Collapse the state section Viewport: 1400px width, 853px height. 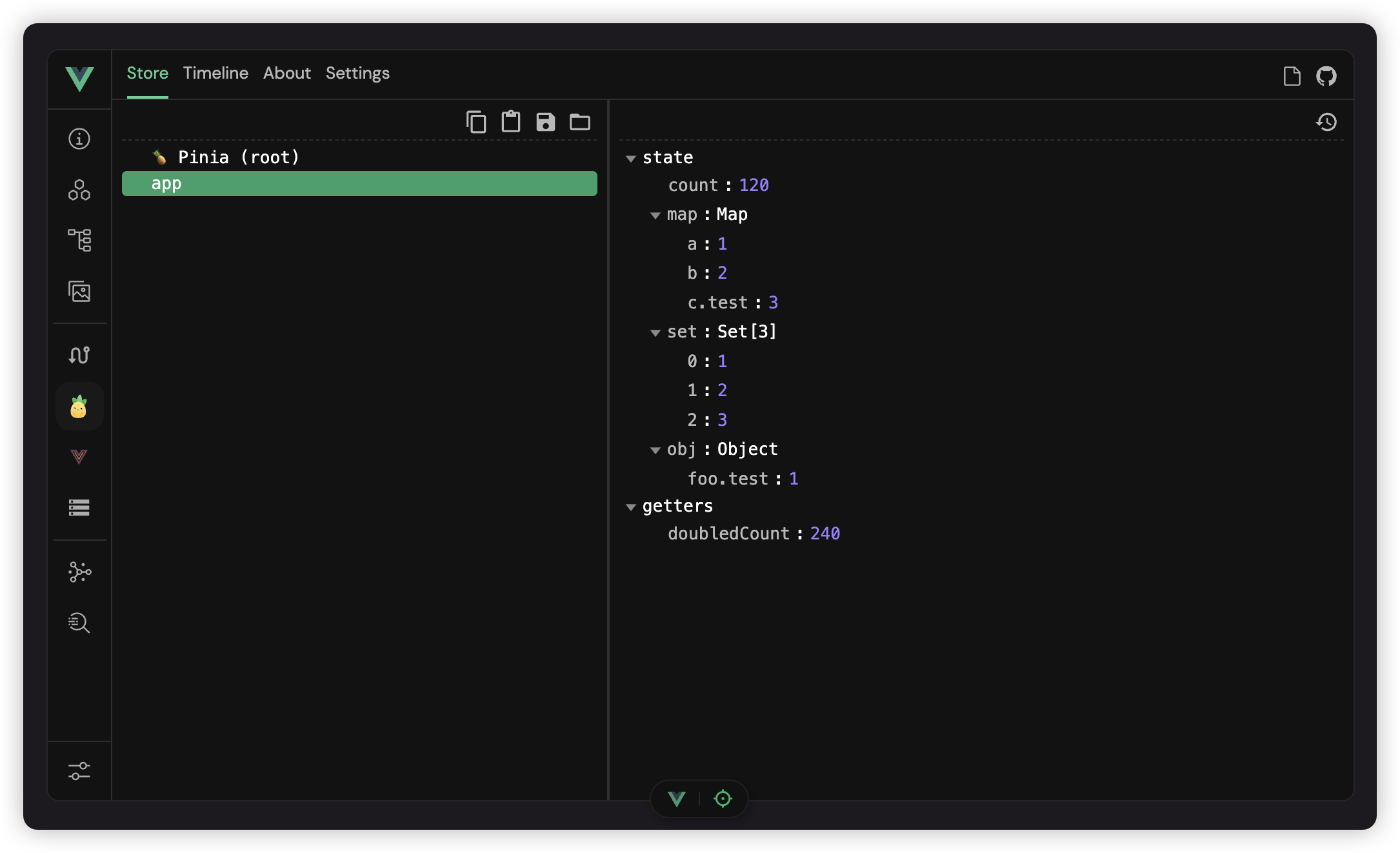(631, 158)
